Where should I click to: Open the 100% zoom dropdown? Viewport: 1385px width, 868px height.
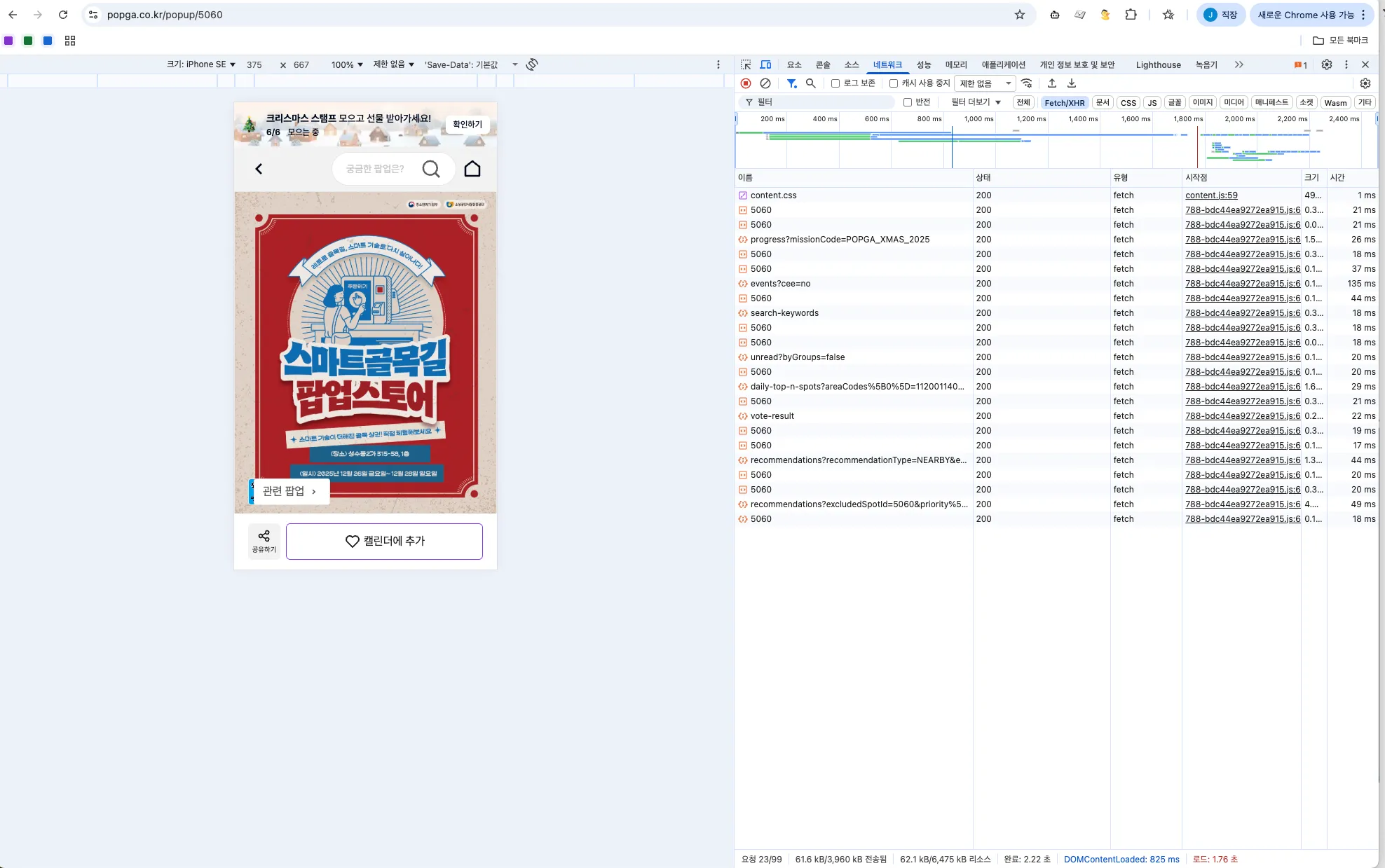[347, 64]
